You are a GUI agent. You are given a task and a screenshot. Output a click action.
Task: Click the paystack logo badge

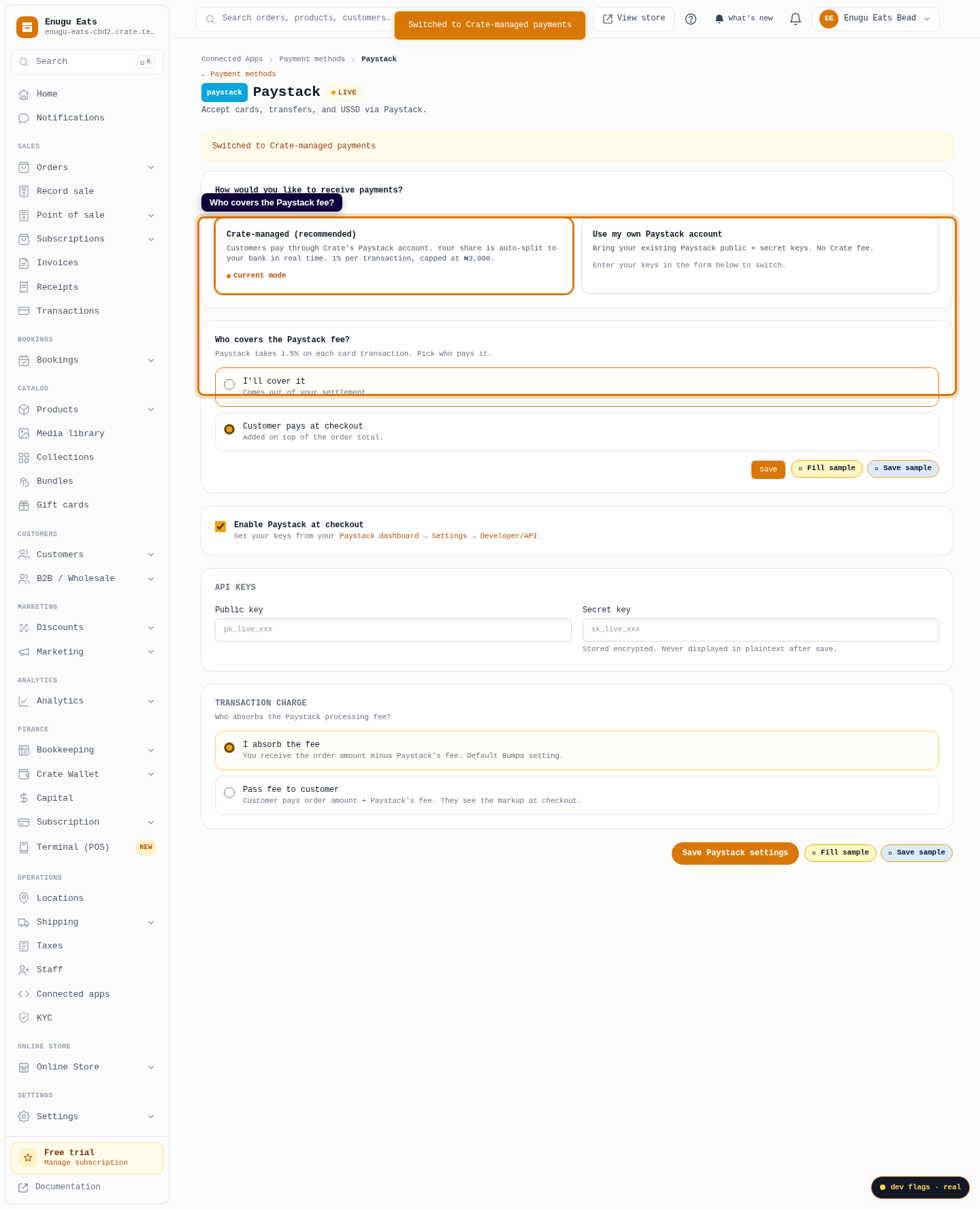225,93
